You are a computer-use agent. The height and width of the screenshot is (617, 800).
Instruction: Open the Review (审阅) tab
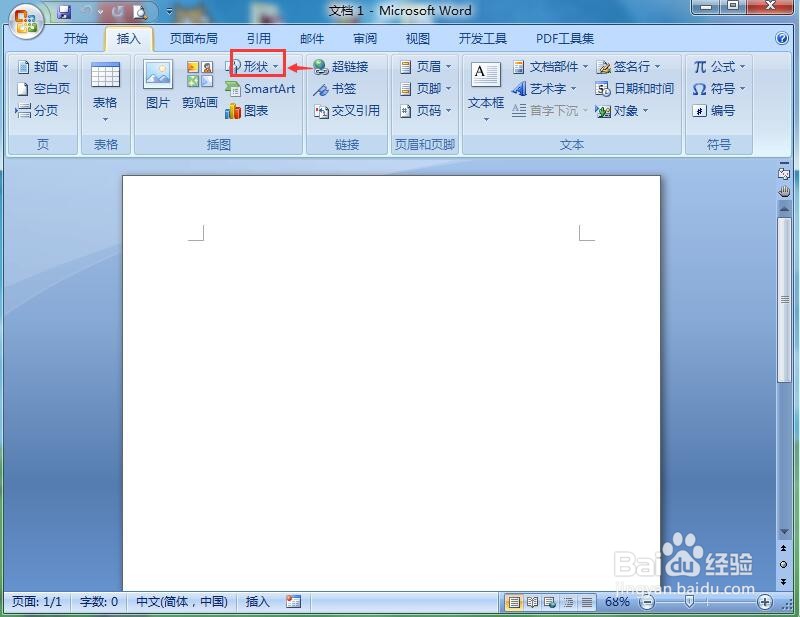(x=365, y=39)
